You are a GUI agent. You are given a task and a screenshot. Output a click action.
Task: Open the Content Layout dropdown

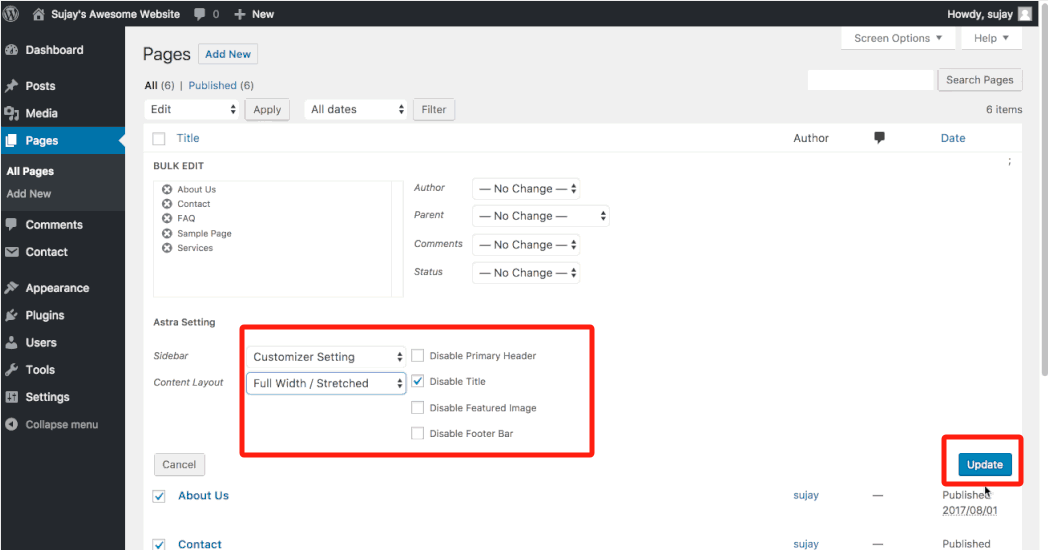[327, 383]
